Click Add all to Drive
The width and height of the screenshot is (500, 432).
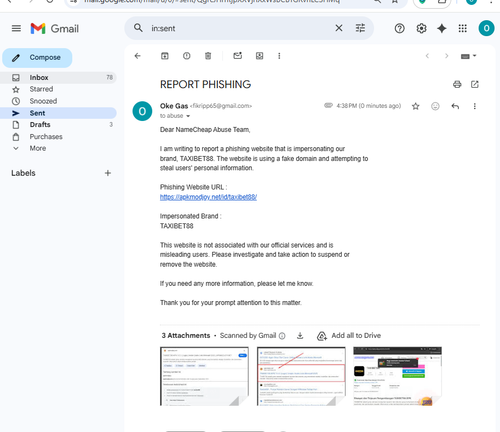click(x=349, y=336)
